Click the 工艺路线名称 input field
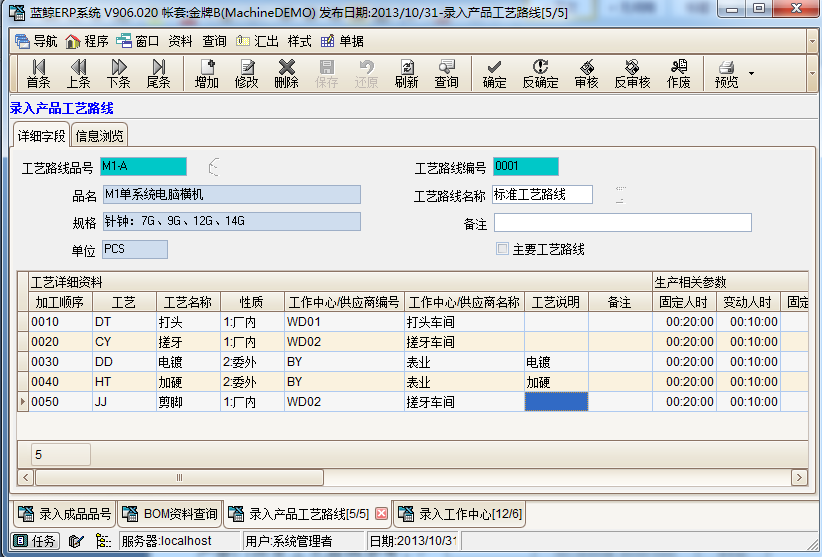Screen dimensions: 822x557 [542, 194]
